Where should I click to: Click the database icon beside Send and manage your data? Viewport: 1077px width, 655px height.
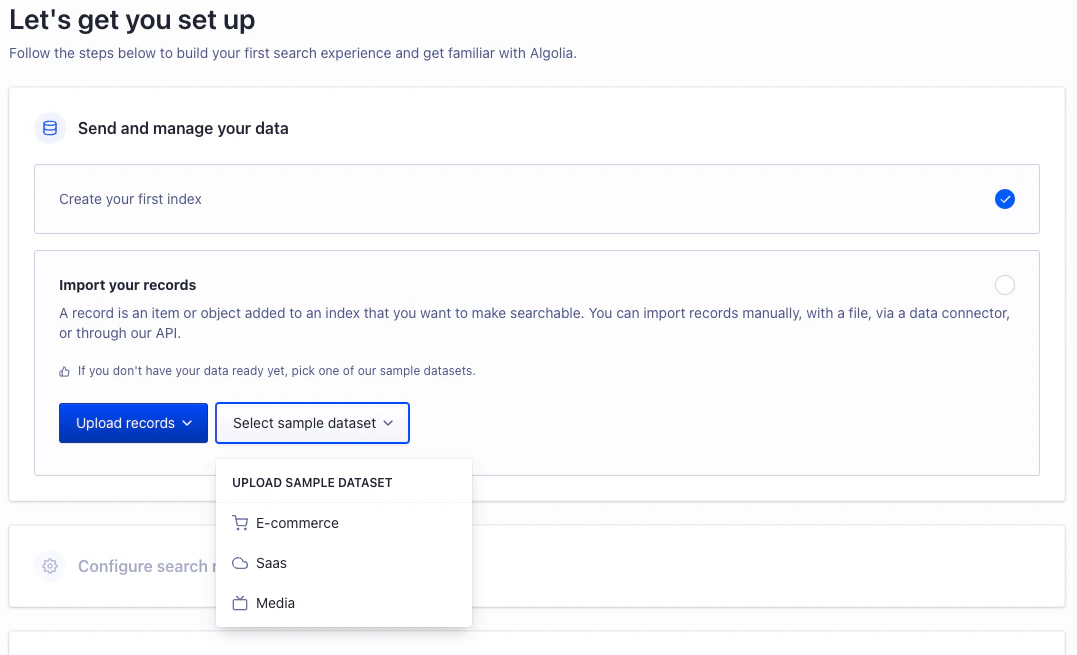pyautogui.click(x=50, y=128)
